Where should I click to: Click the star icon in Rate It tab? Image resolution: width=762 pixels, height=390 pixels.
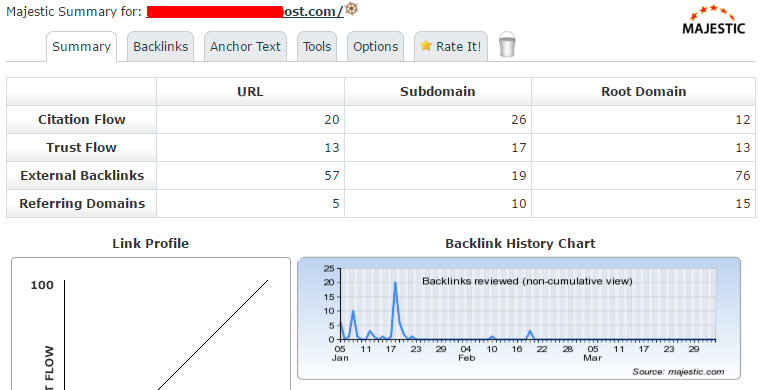coord(426,46)
